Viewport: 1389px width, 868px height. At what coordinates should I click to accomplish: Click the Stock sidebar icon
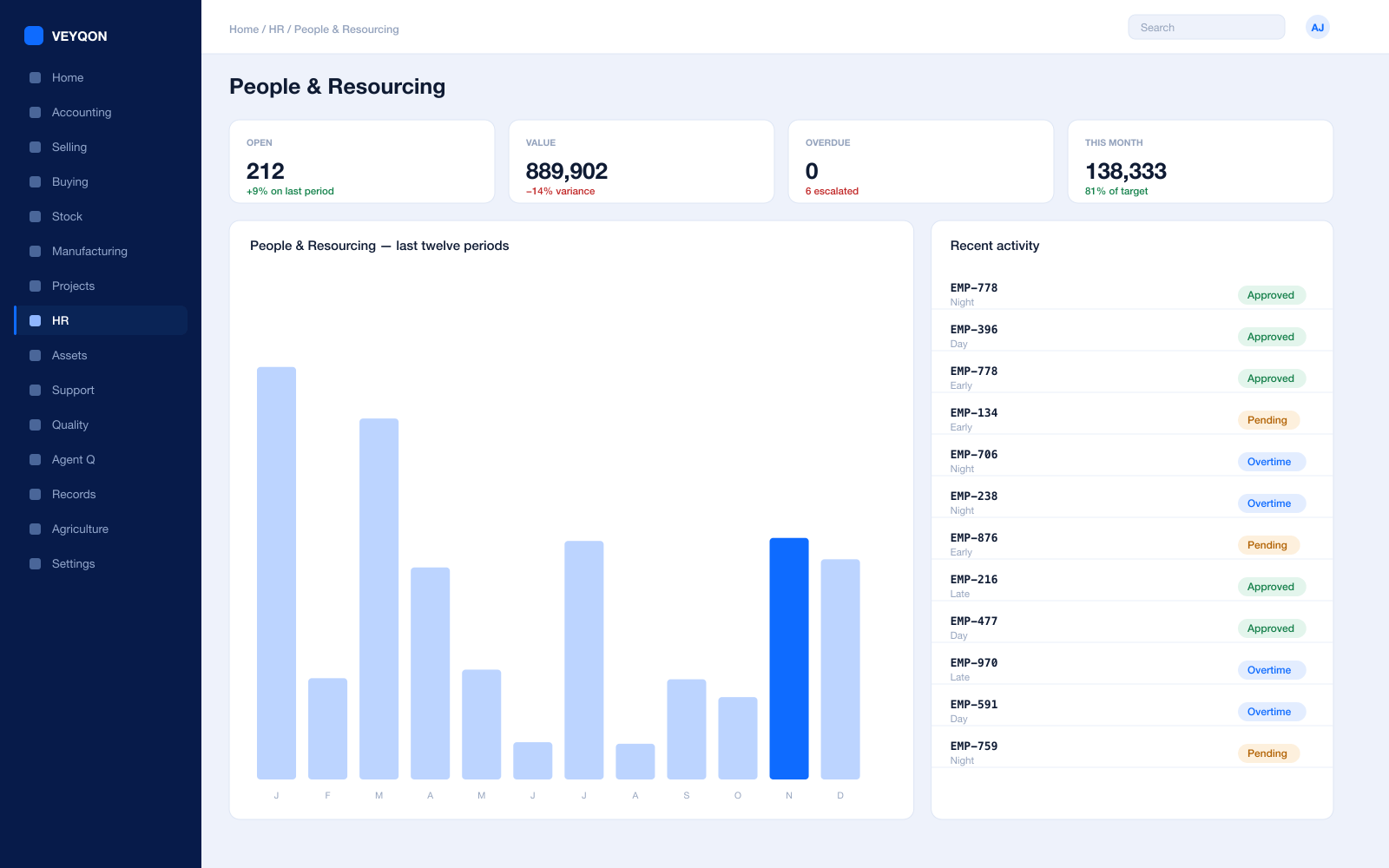click(35, 216)
